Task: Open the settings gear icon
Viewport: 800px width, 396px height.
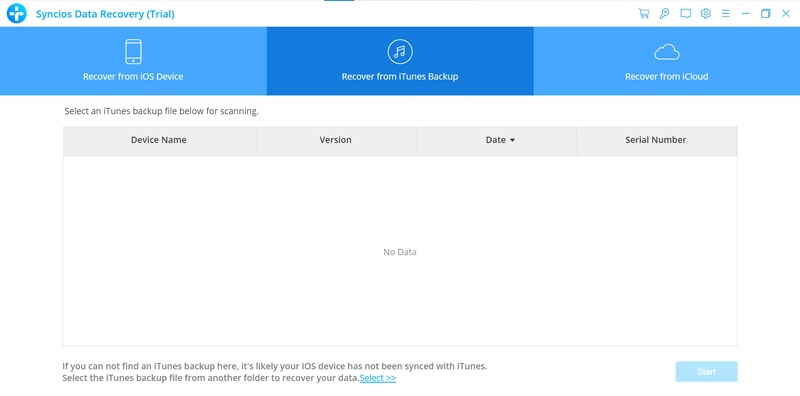Action: (706, 14)
